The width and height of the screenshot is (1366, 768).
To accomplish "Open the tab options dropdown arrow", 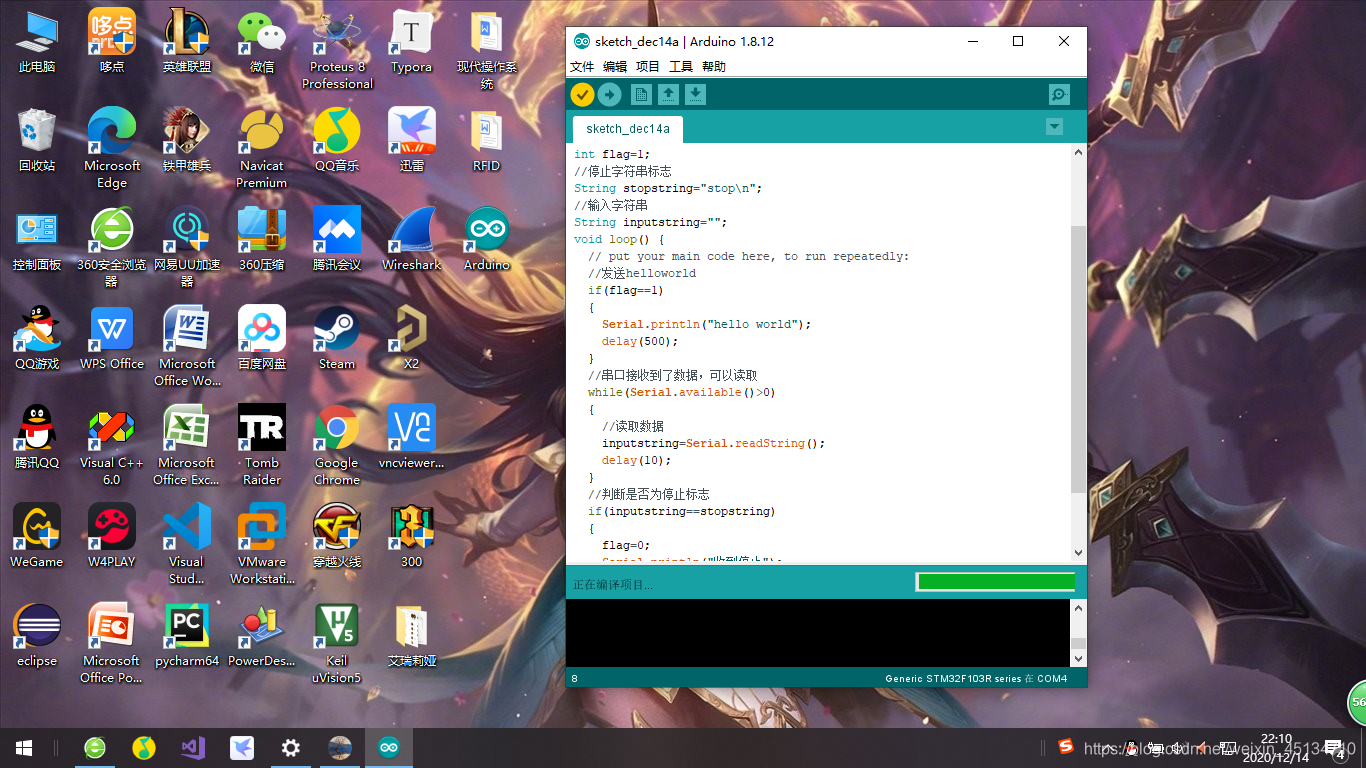I will pyautogui.click(x=1053, y=127).
